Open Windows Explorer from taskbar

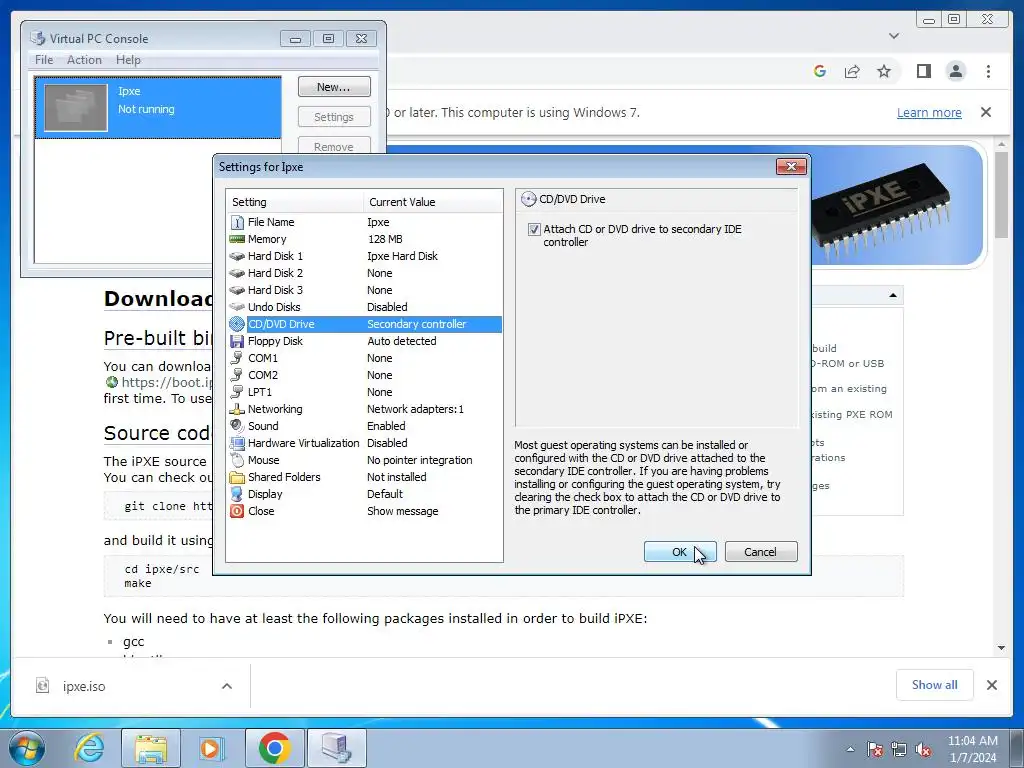point(150,748)
